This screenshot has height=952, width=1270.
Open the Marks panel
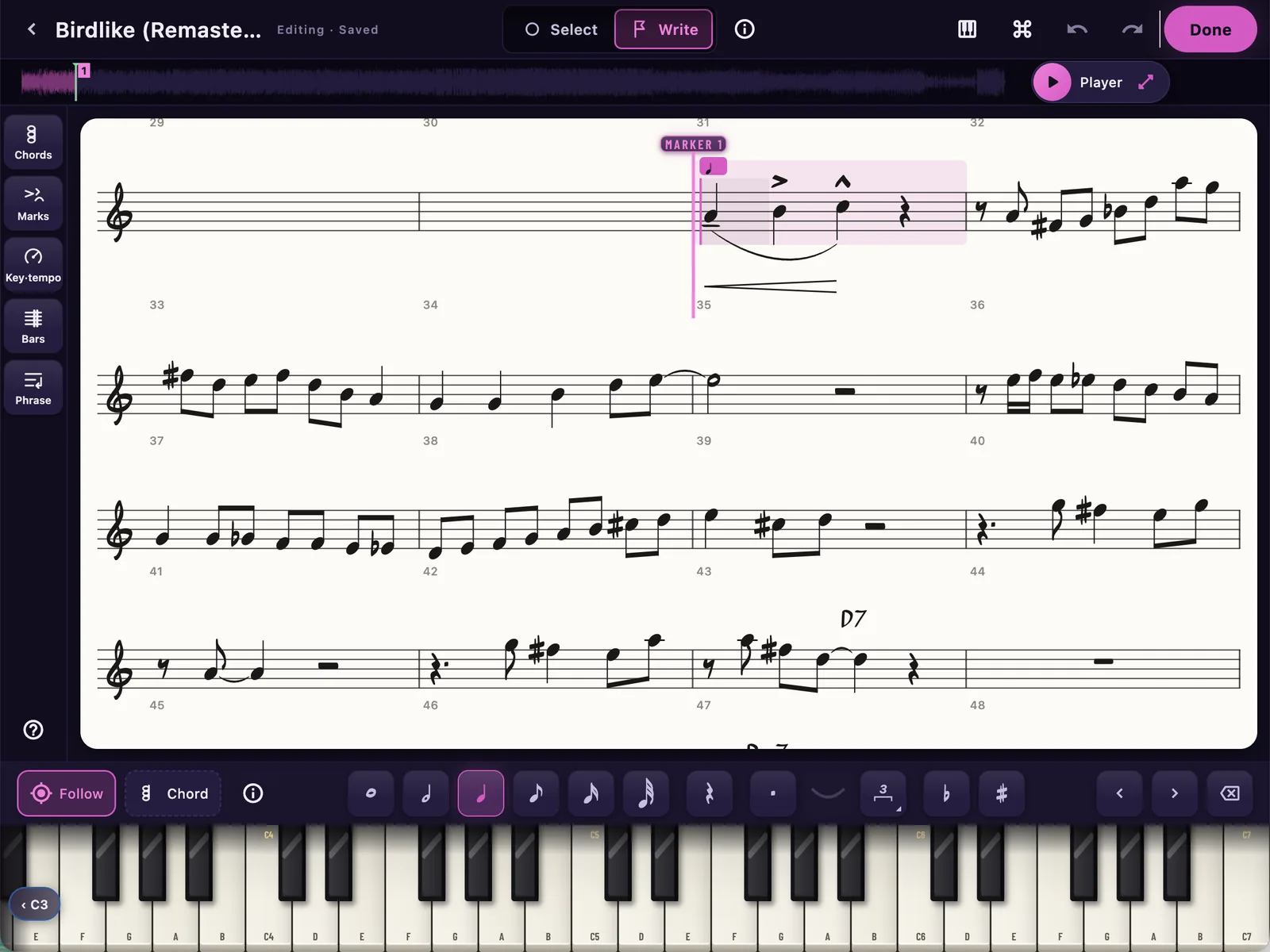coord(33,203)
